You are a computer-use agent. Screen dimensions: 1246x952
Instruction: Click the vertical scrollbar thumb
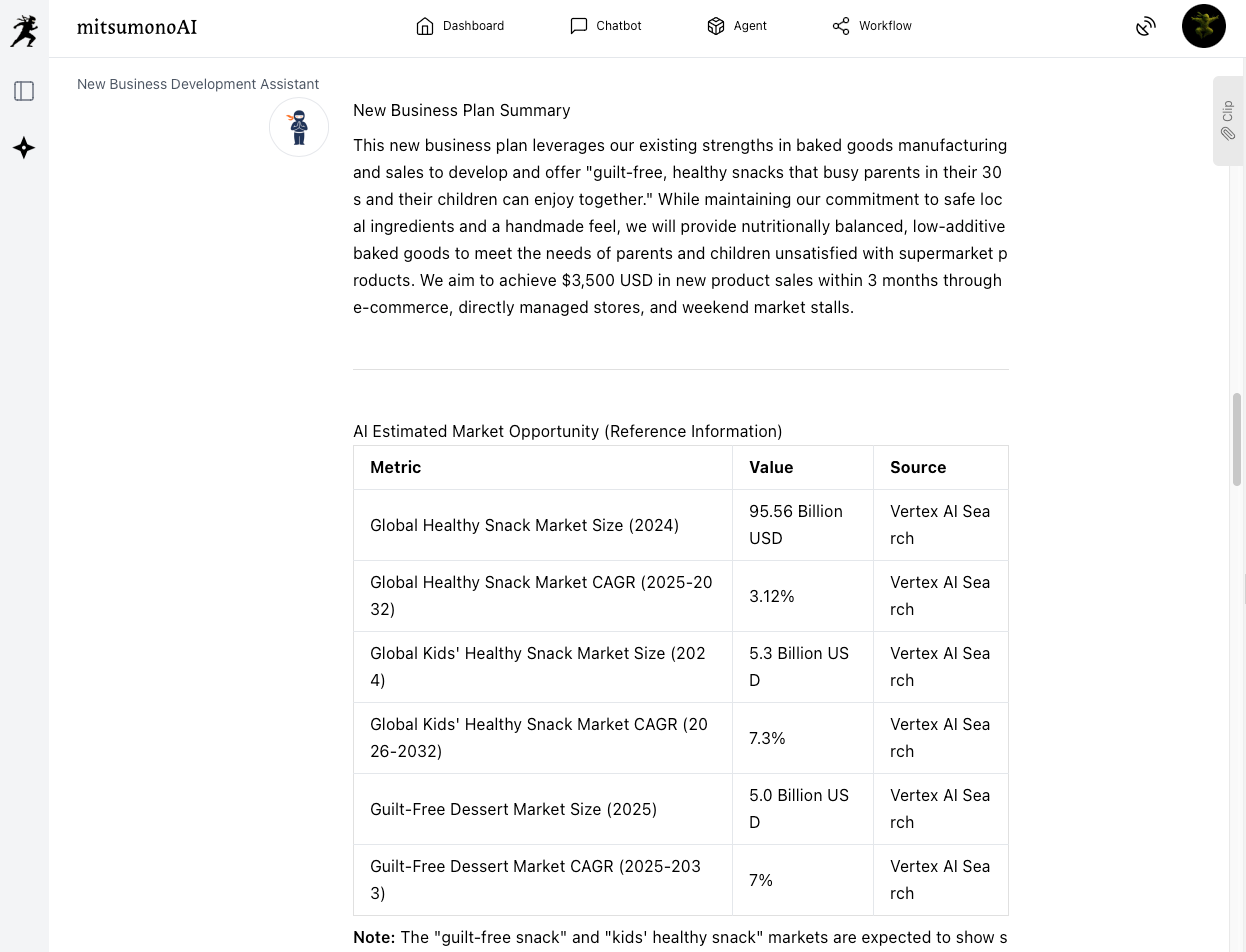click(1237, 440)
